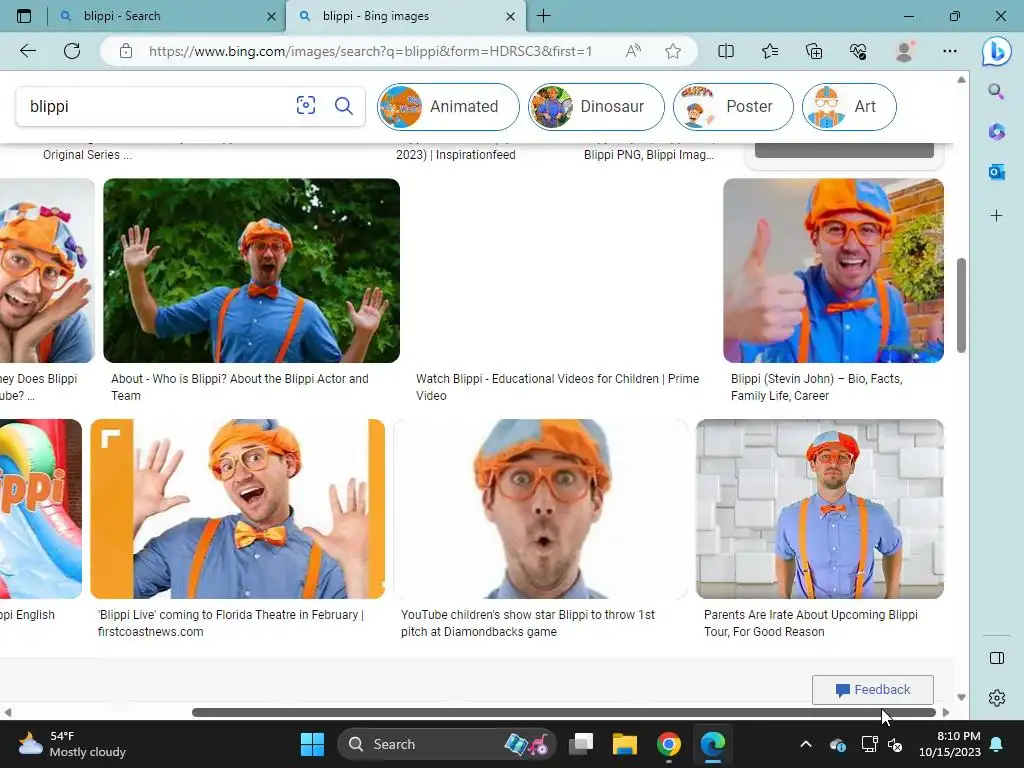Click scroll-down arrow of page scrollbar
1024x768 pixels.
(961, 697)
